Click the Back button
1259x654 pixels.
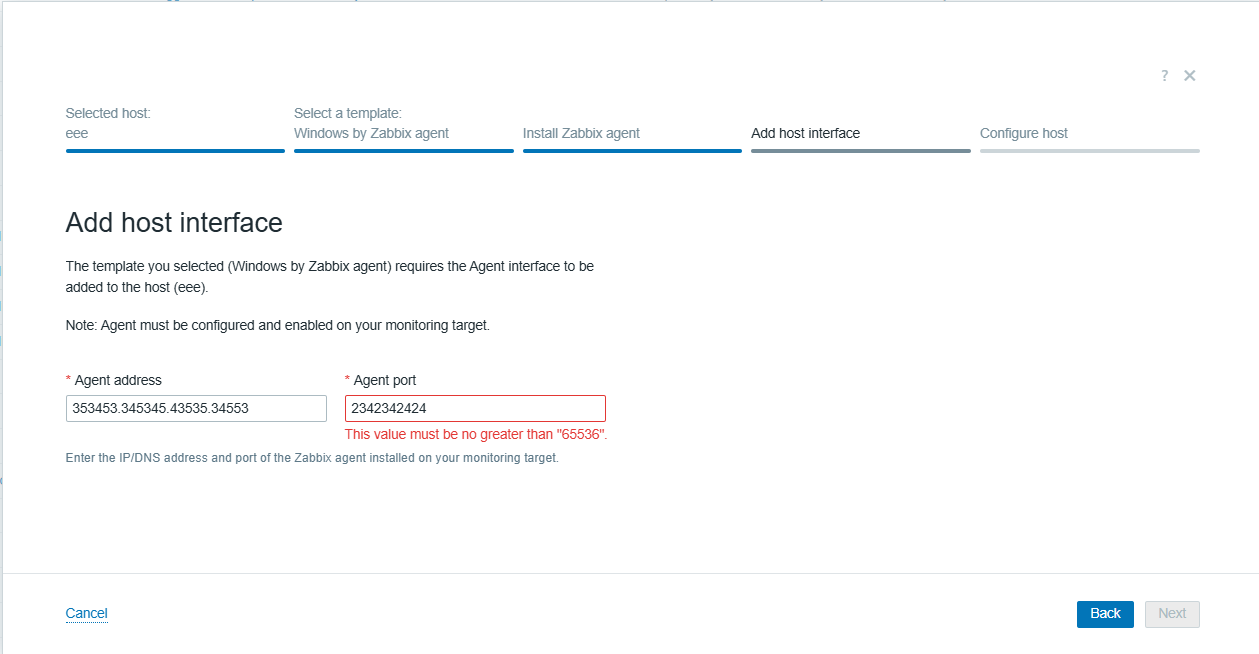click(1105, 614)
